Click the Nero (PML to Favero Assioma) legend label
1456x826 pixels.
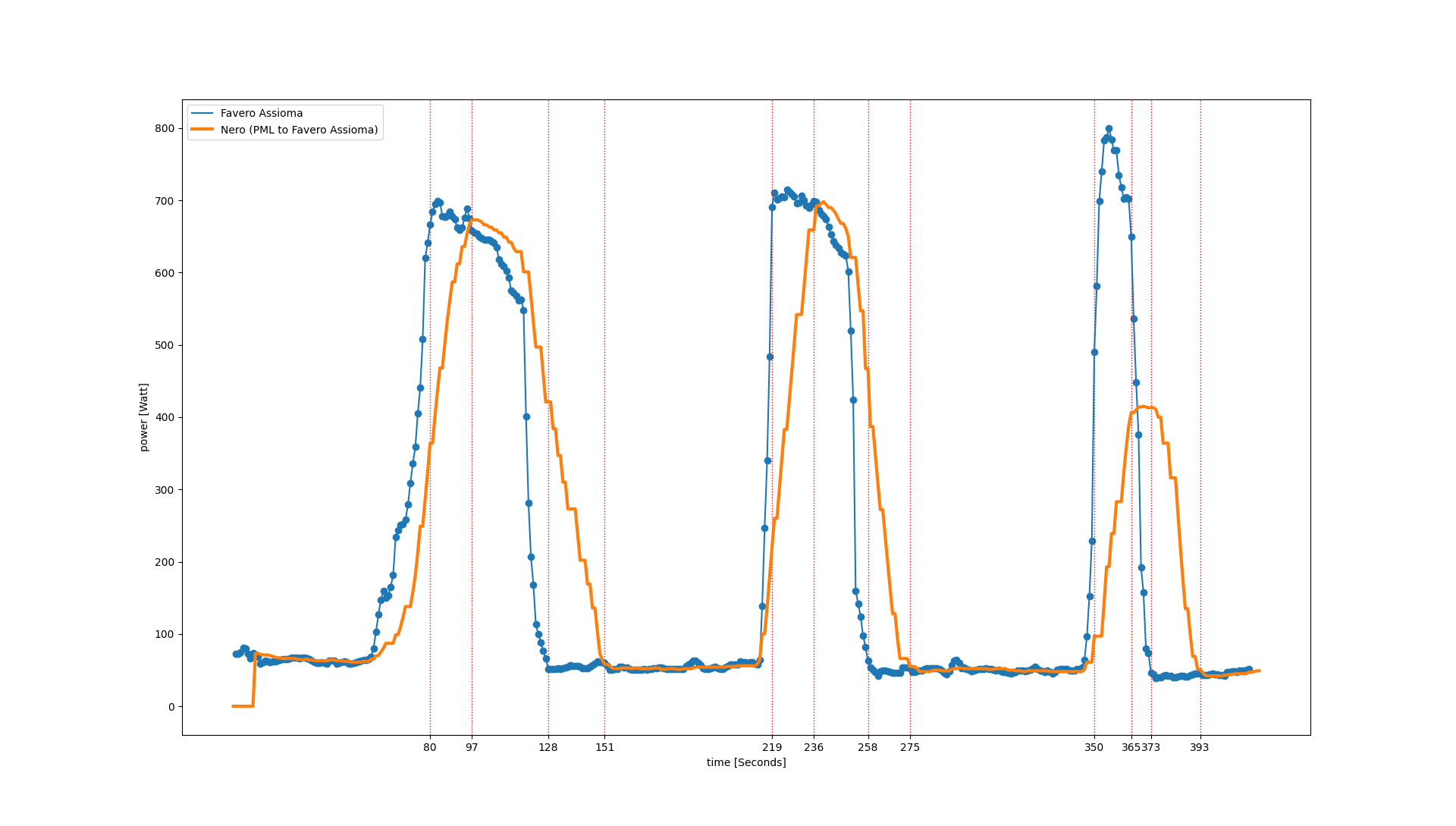click(299, 130)
